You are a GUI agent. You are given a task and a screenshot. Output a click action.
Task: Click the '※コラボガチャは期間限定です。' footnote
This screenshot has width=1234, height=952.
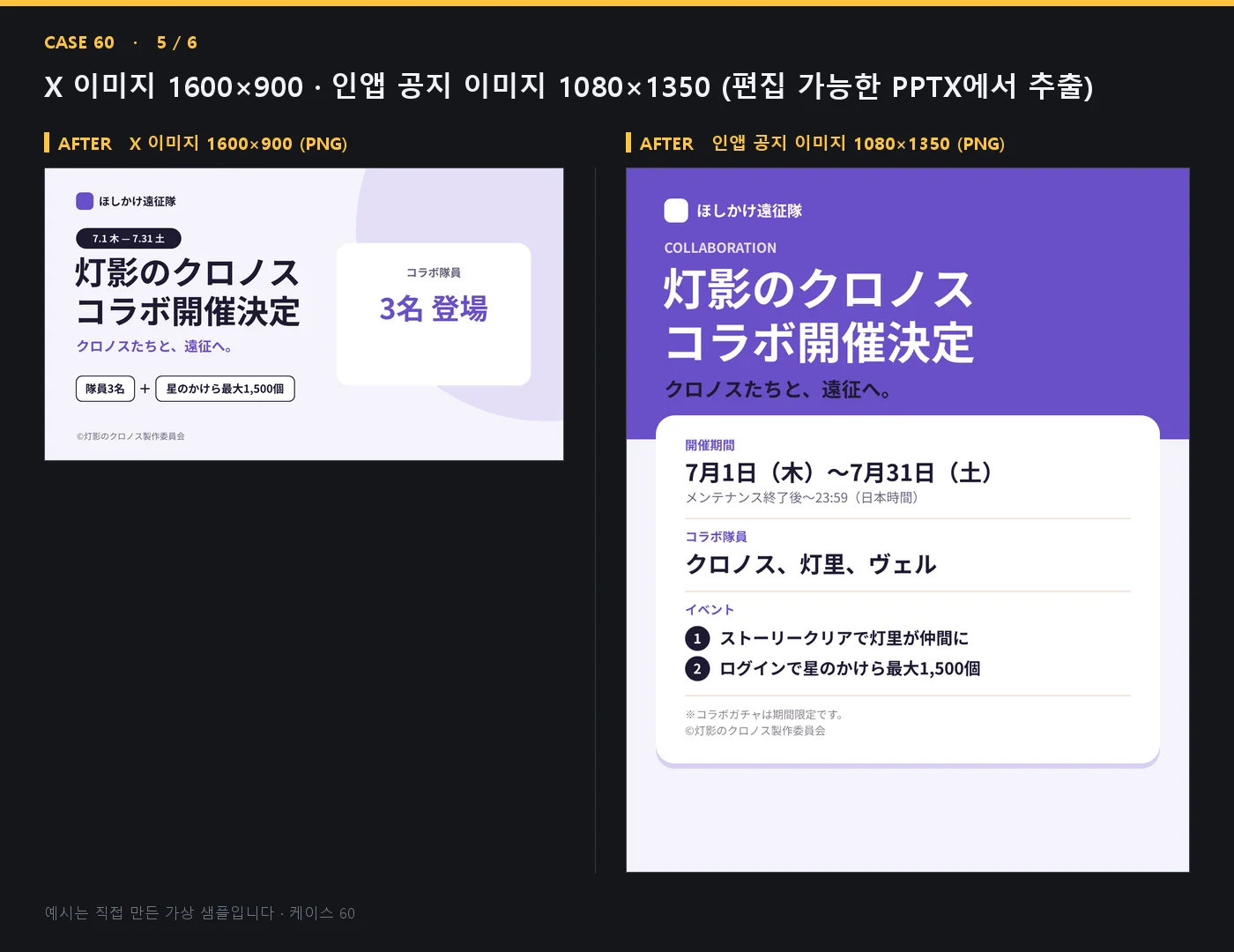point(764,715)
